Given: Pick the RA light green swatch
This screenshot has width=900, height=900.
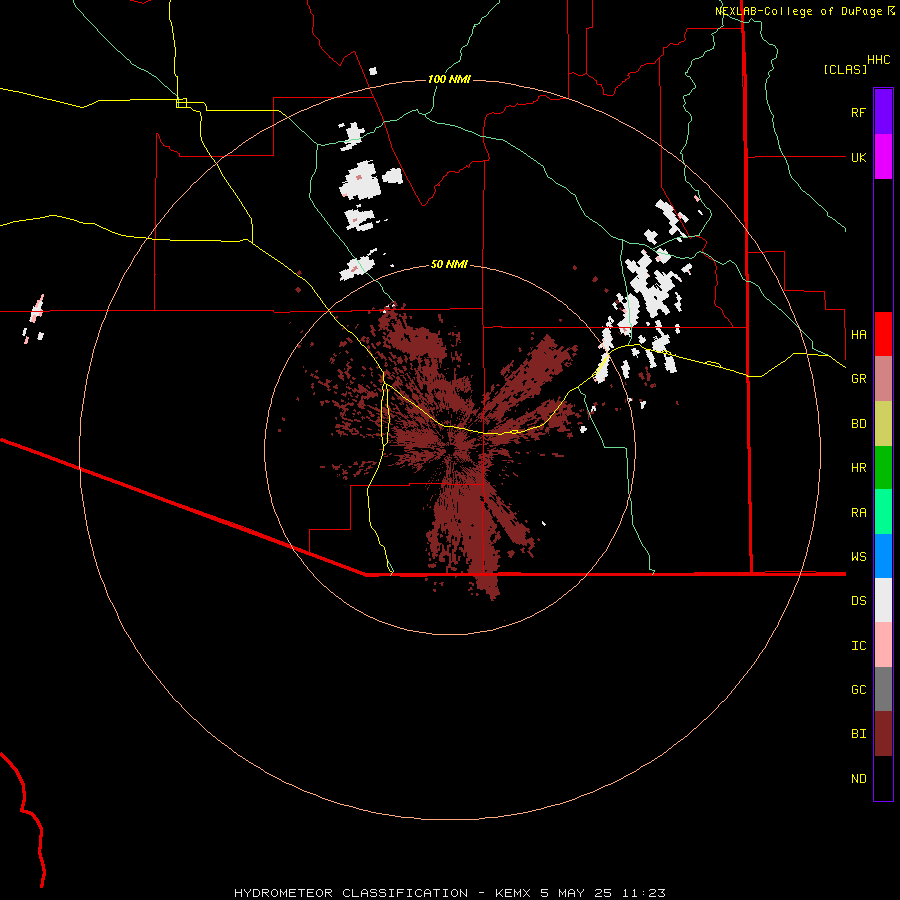Looking at the screenshot, I should pyautogui.click(x=883, y=512).
